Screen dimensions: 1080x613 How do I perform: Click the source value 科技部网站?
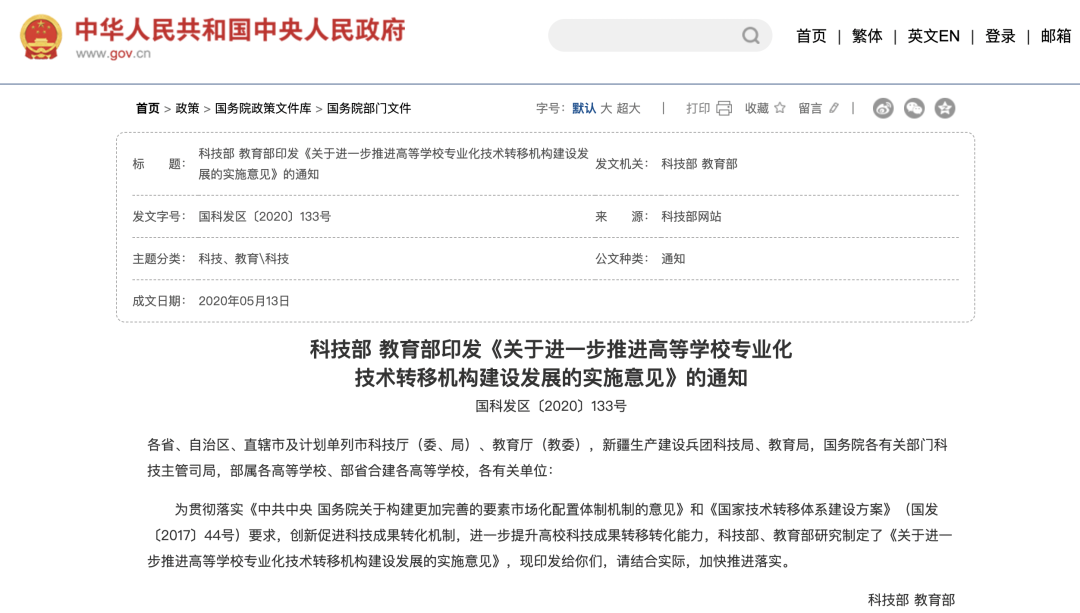click(x=692, y=216)
